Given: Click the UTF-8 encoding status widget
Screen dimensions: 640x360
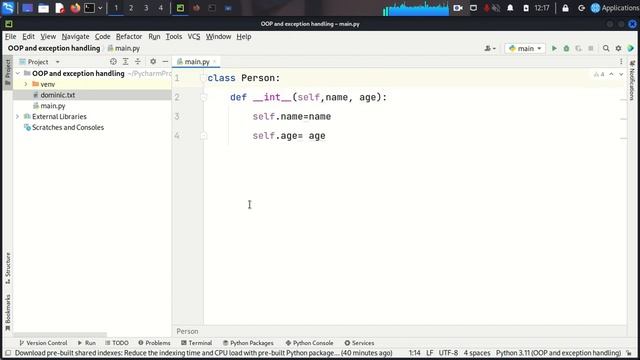Looking at the screenshot, I should click(448, 353).
